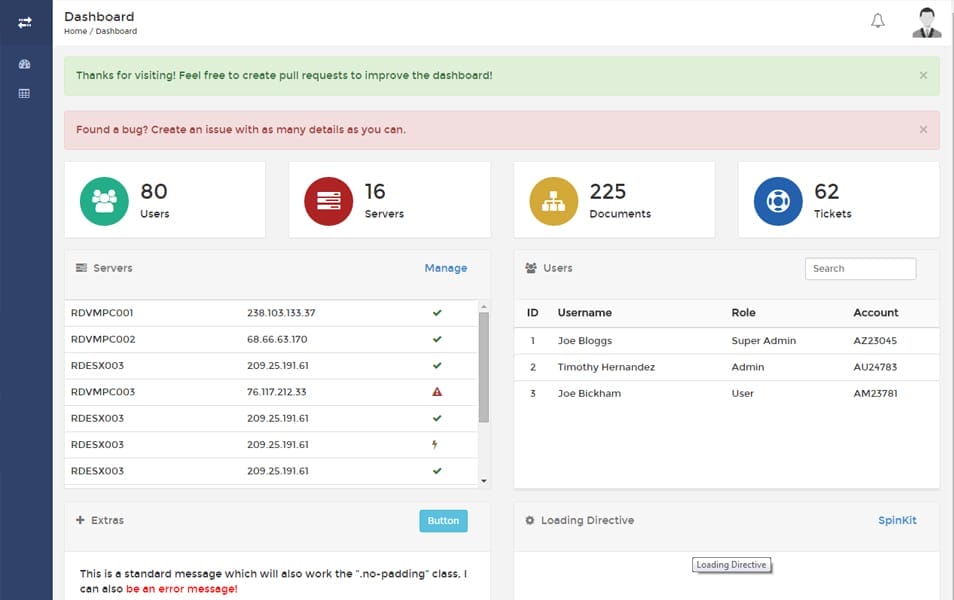Open the tables grid icon in sidebar
954x600 pixels.
click(x=25, y=94)
